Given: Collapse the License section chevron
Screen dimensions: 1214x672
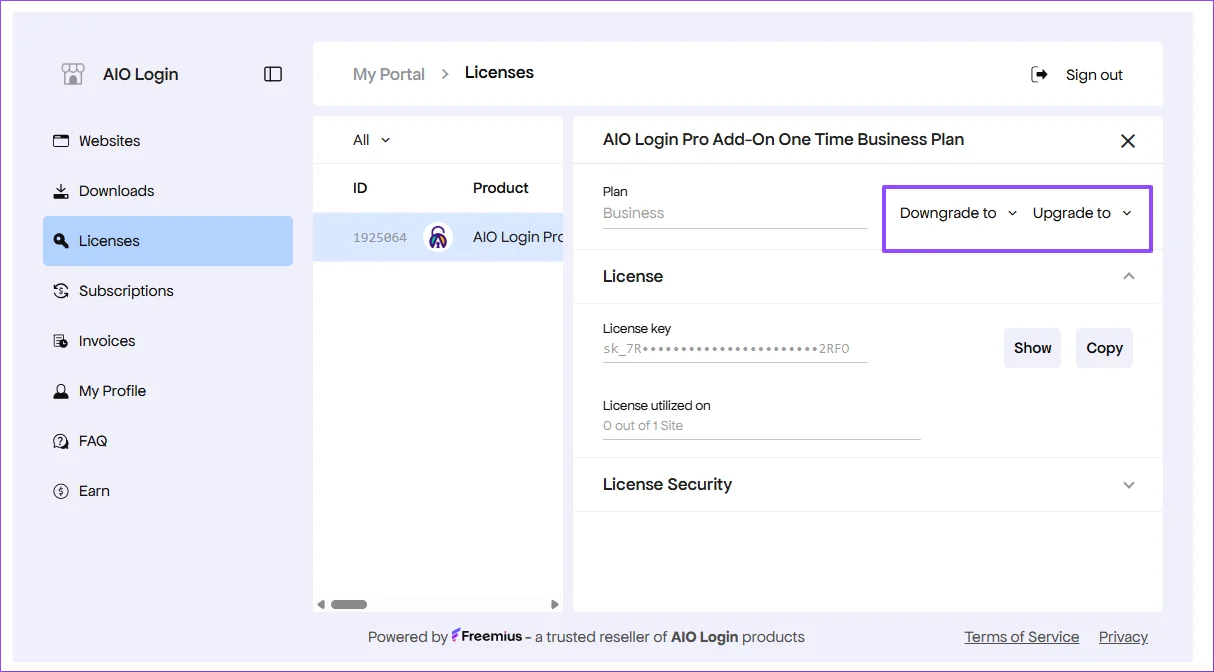Looking at the screenshot, I should (1129, 276).
